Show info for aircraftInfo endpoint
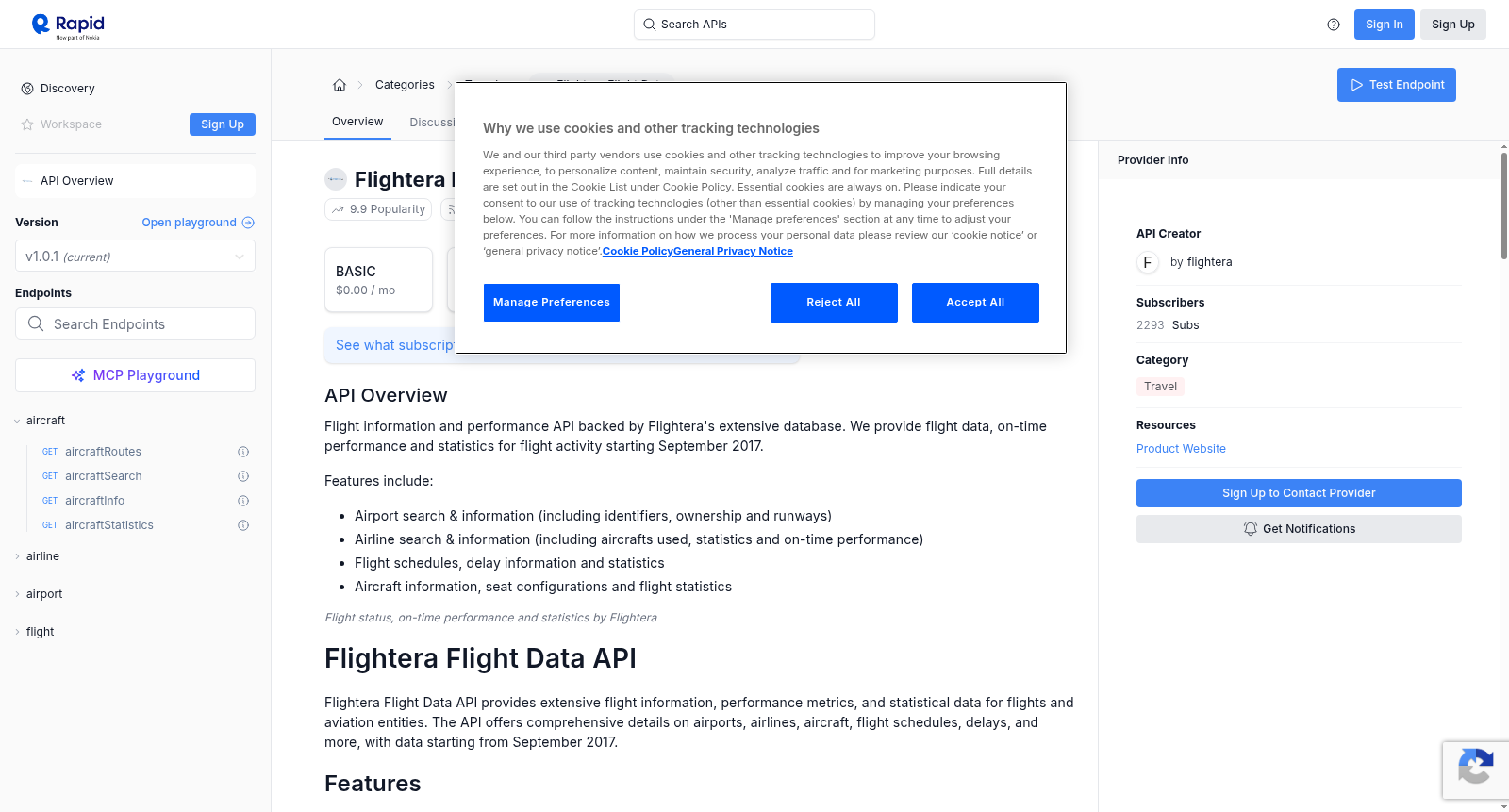The image size is (1509, 812). click(243, 501)
